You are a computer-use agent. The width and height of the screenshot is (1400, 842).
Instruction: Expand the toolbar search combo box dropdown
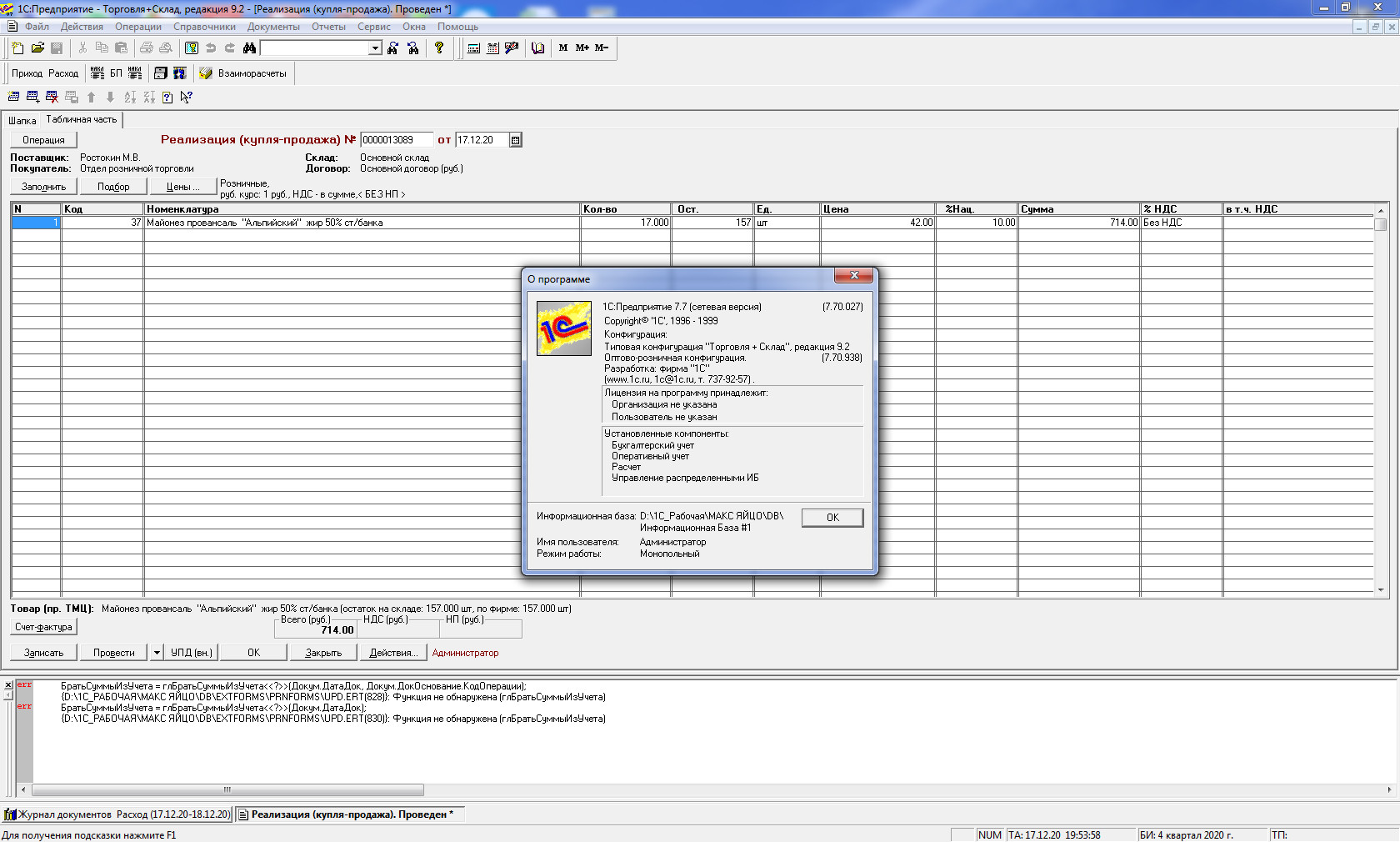click(x=375, y=48)
